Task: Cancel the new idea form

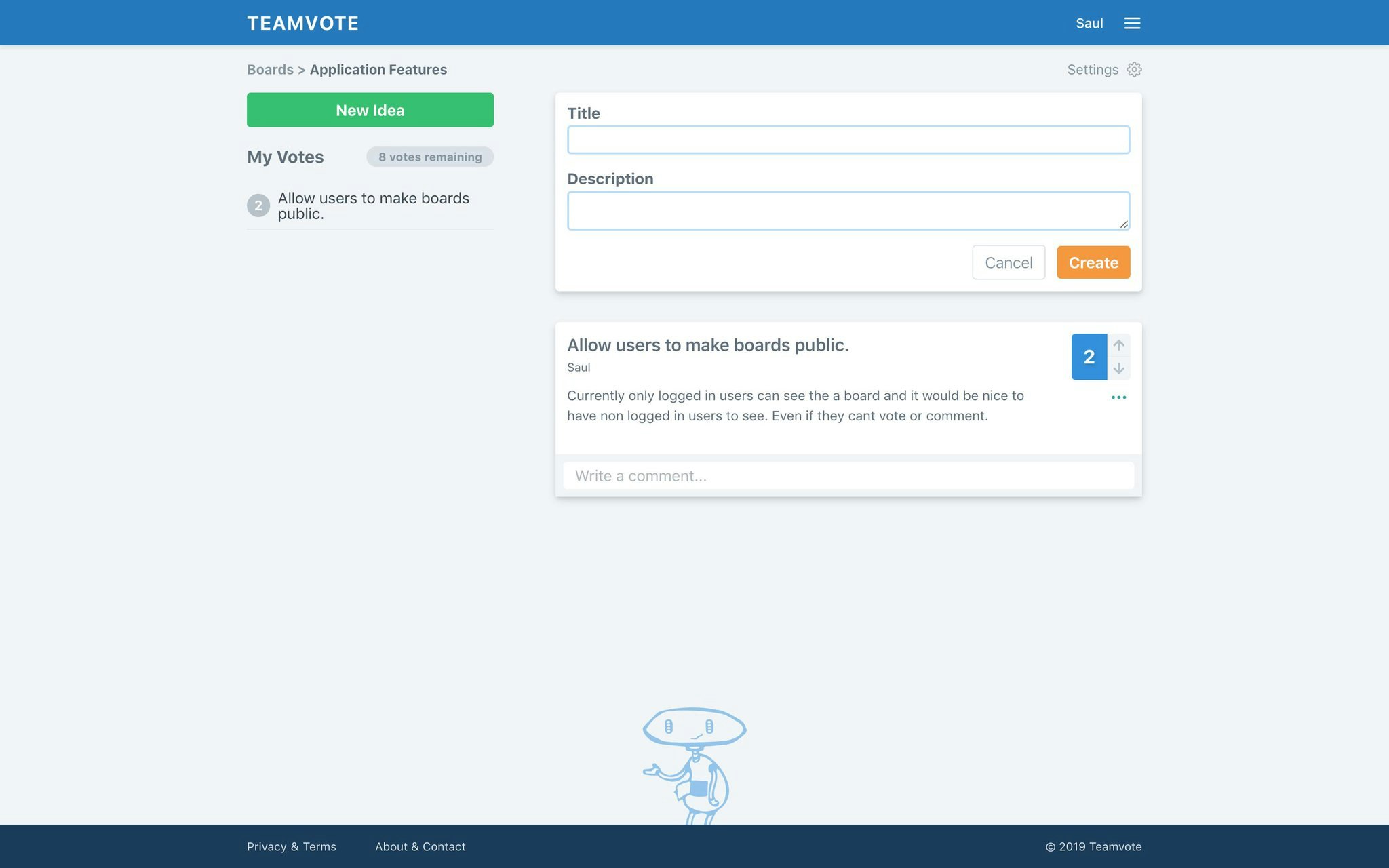Action: pos(1008,262)
